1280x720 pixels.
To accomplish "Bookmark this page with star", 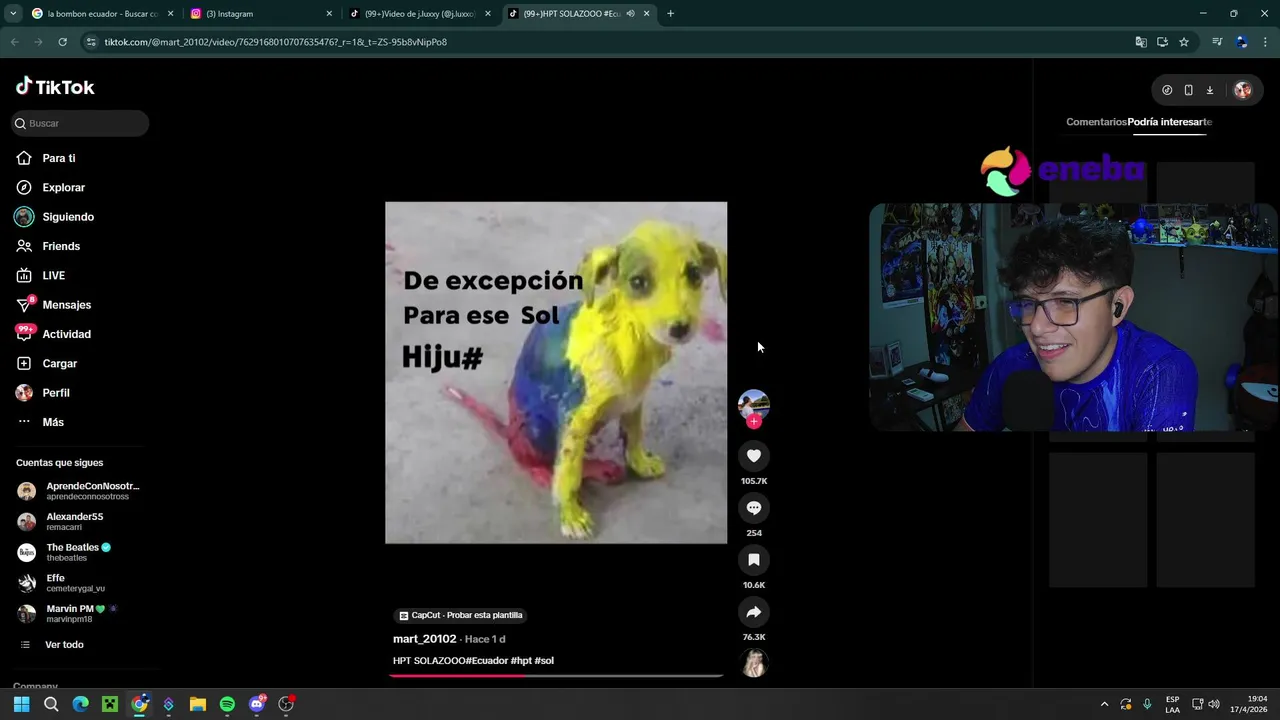I will click(1184, 42).
